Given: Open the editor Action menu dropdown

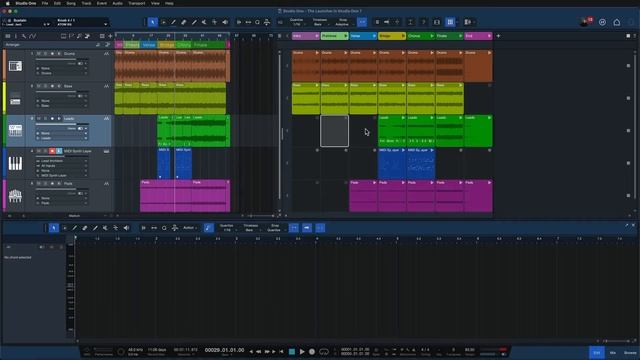Looking at the screenshot, I should click(x=190, y=228).
